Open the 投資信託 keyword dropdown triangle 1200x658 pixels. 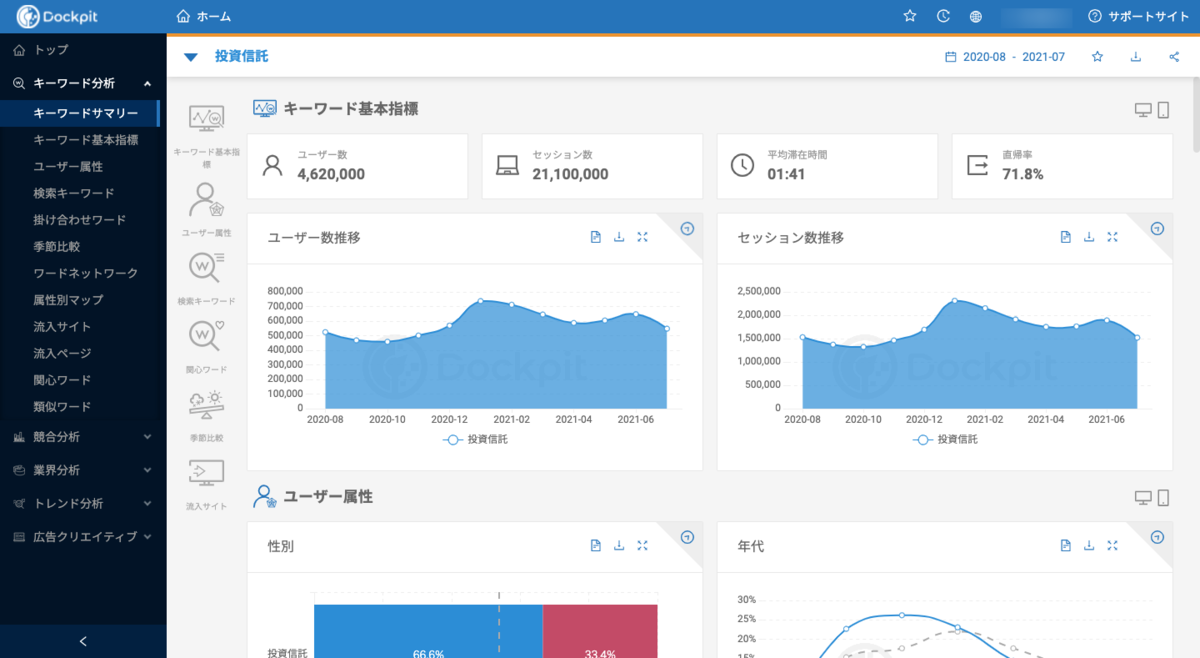point(191,57)
